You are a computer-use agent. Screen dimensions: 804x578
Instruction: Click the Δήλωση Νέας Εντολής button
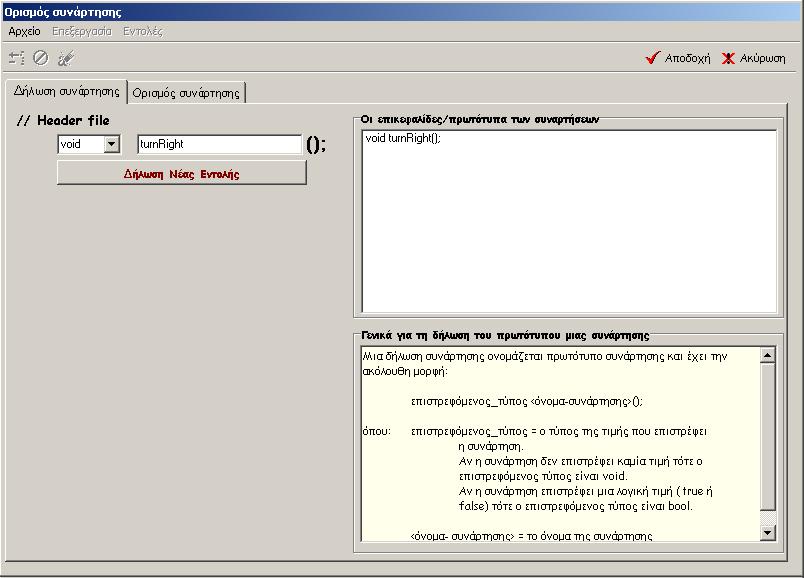click(182, 174)
